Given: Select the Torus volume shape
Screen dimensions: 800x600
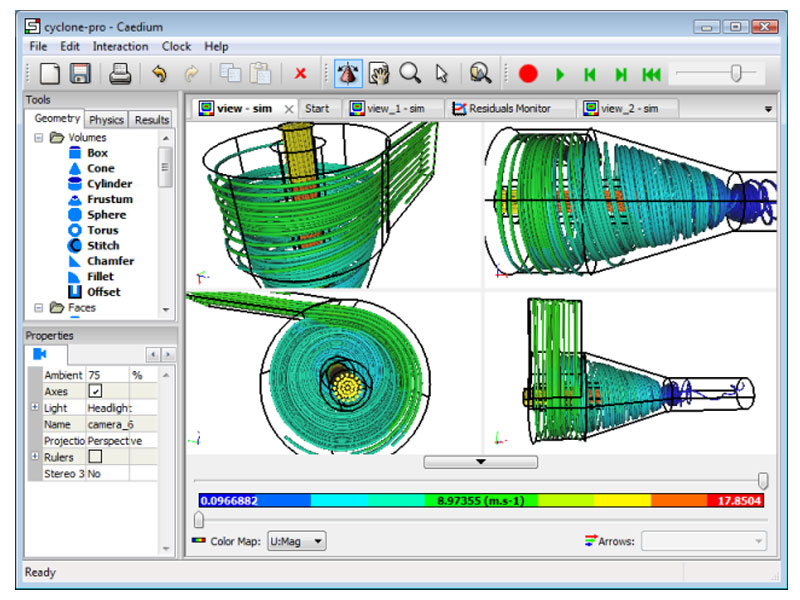Looking at the screenshot, I should coord(102,230).
